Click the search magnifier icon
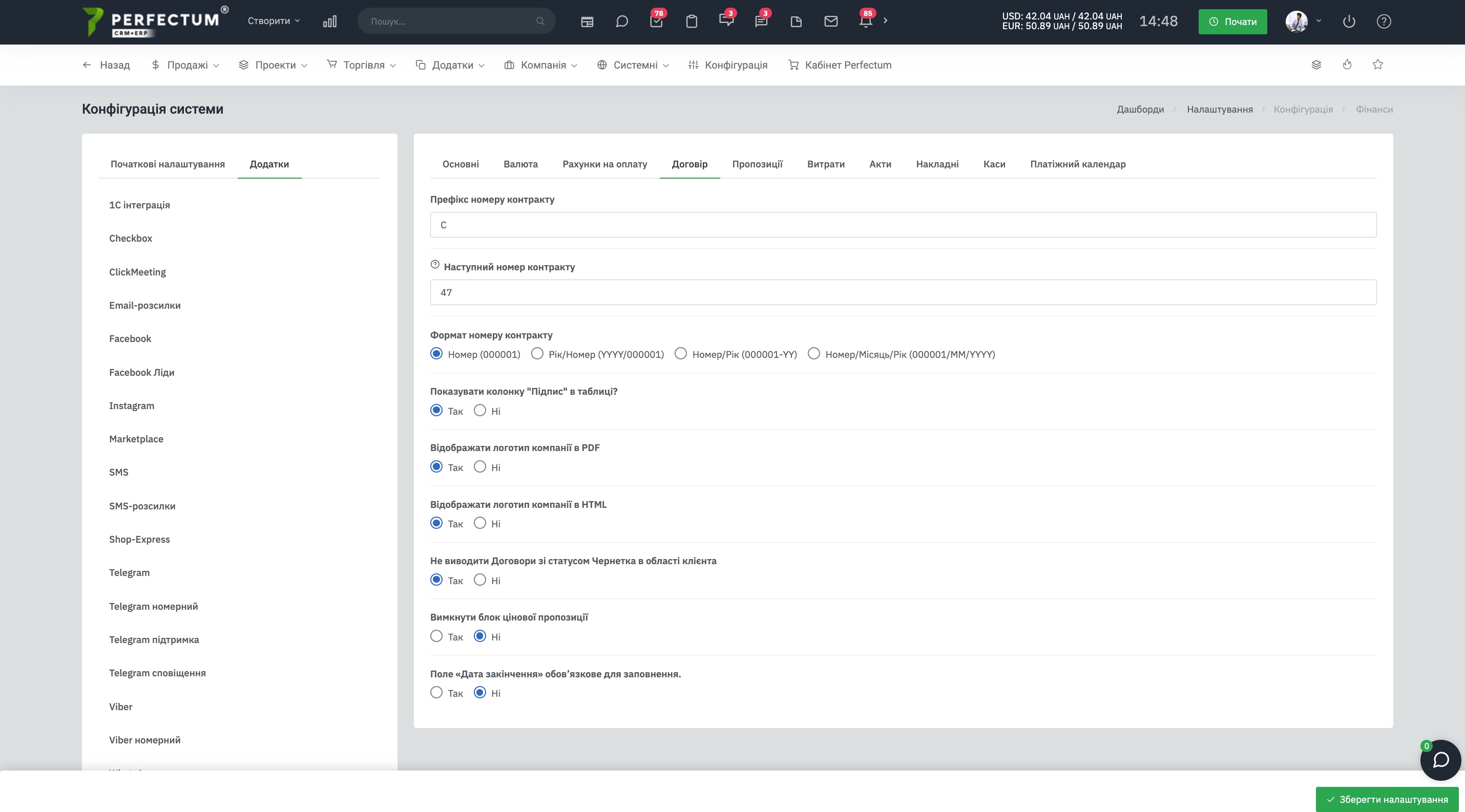This screenshot has height=812, width=1465. pos(540,21)
